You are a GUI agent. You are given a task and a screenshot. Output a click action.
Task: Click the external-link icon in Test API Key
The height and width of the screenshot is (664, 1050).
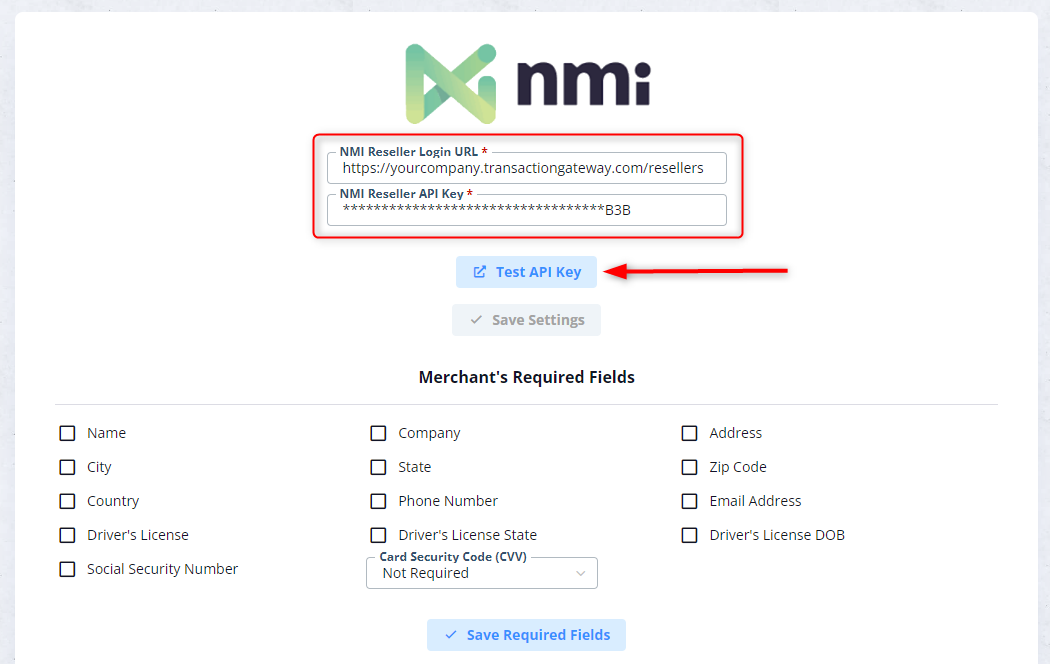479,272
